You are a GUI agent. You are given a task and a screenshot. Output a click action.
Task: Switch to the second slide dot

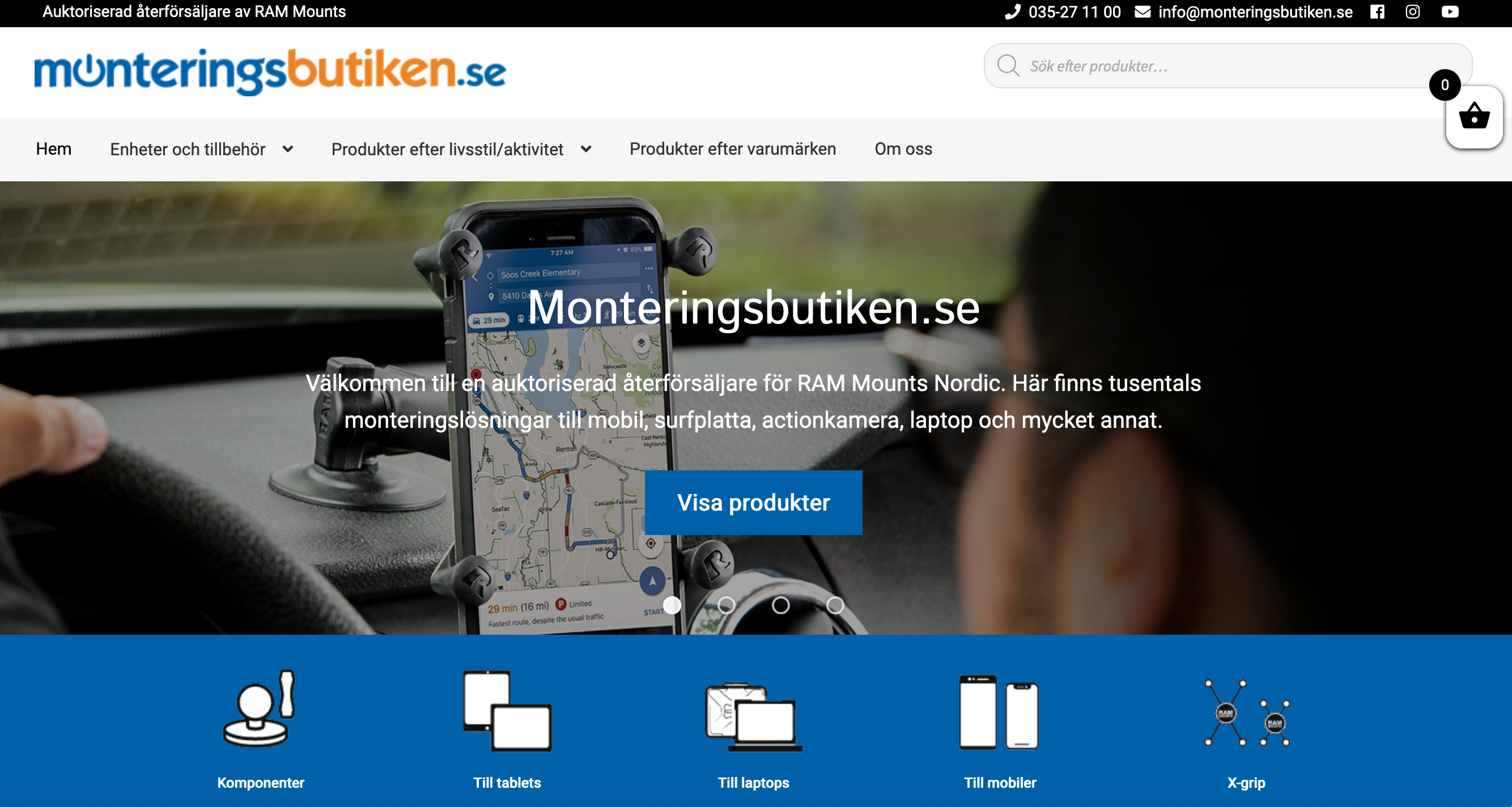pyautogui.click(x=726, y=605)
